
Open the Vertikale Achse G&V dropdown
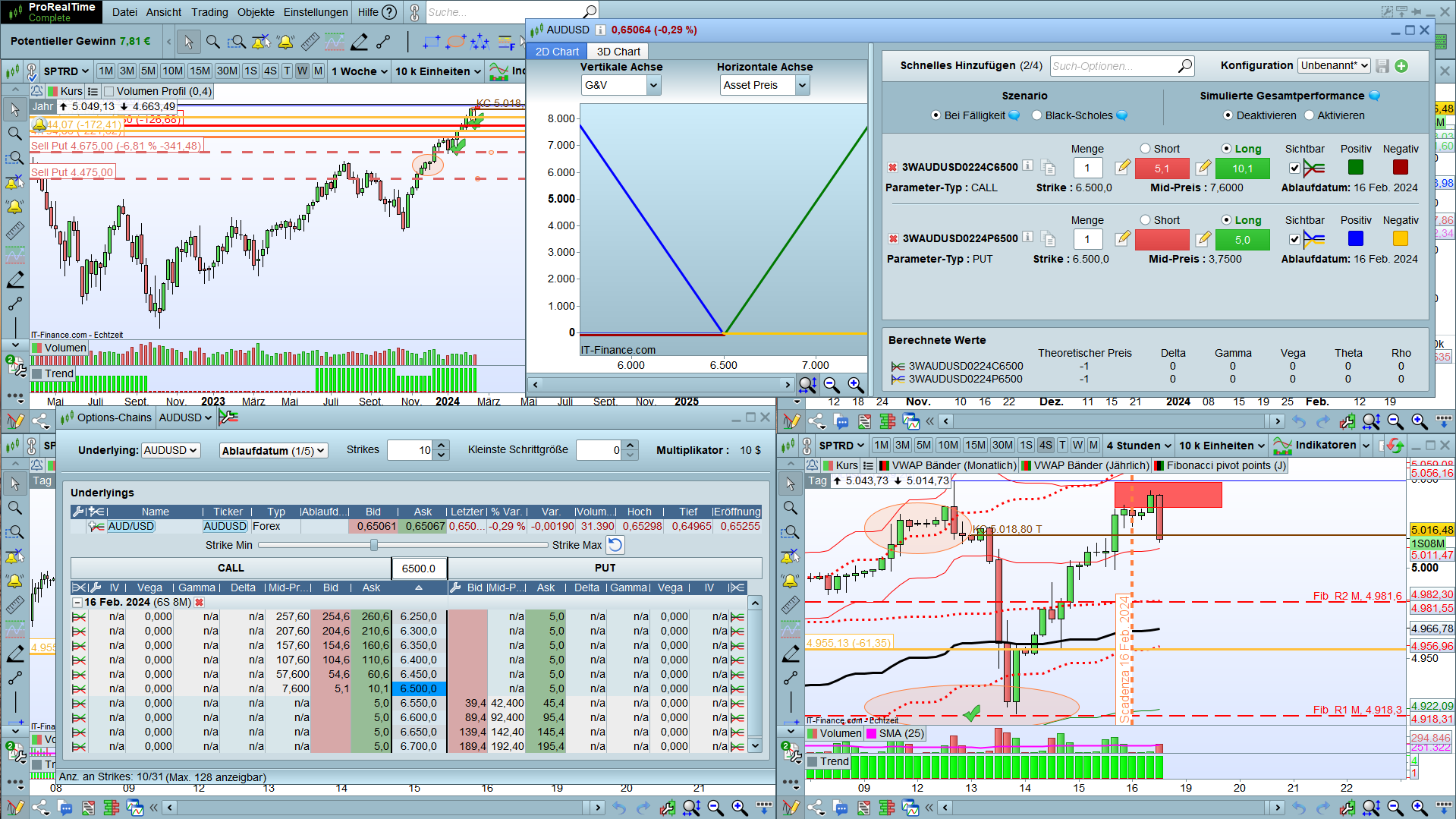click(x=621, y=85)
